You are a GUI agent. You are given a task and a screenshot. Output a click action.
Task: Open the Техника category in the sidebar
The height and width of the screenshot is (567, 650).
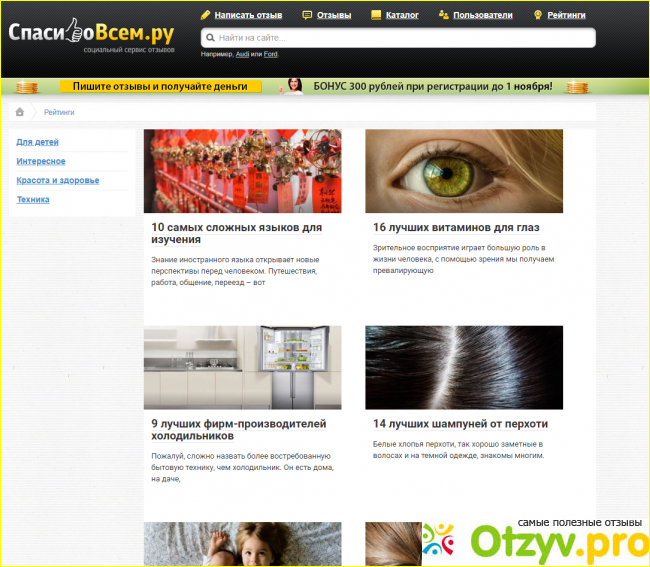pyautogui.click(x=33, y=199)
